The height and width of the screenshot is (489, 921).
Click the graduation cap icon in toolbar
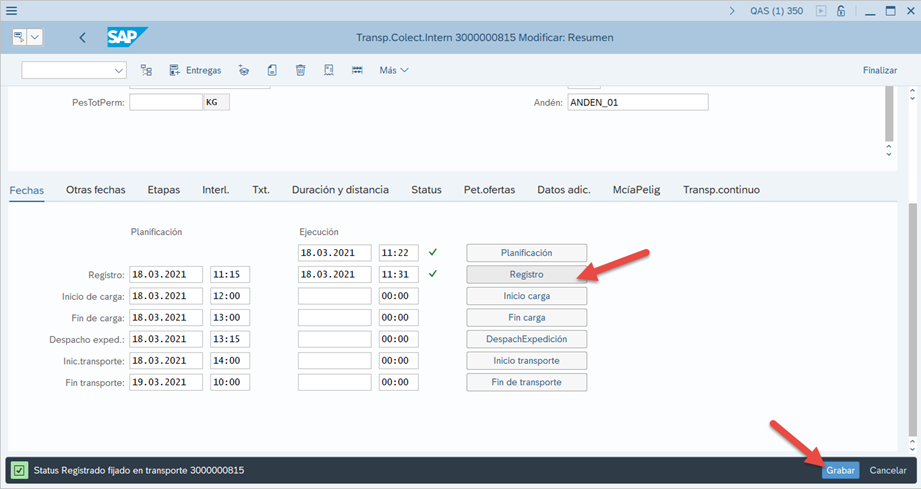(x=243, y=70)
